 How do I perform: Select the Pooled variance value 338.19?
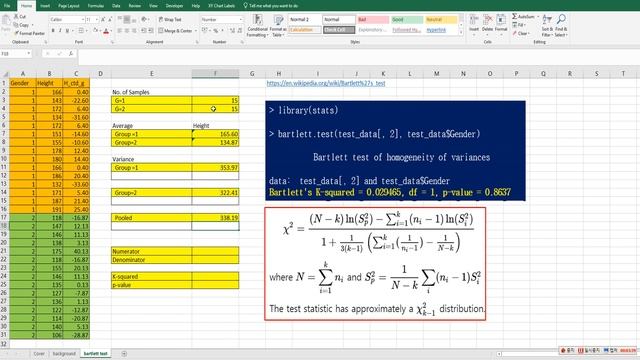click(216, 218)
